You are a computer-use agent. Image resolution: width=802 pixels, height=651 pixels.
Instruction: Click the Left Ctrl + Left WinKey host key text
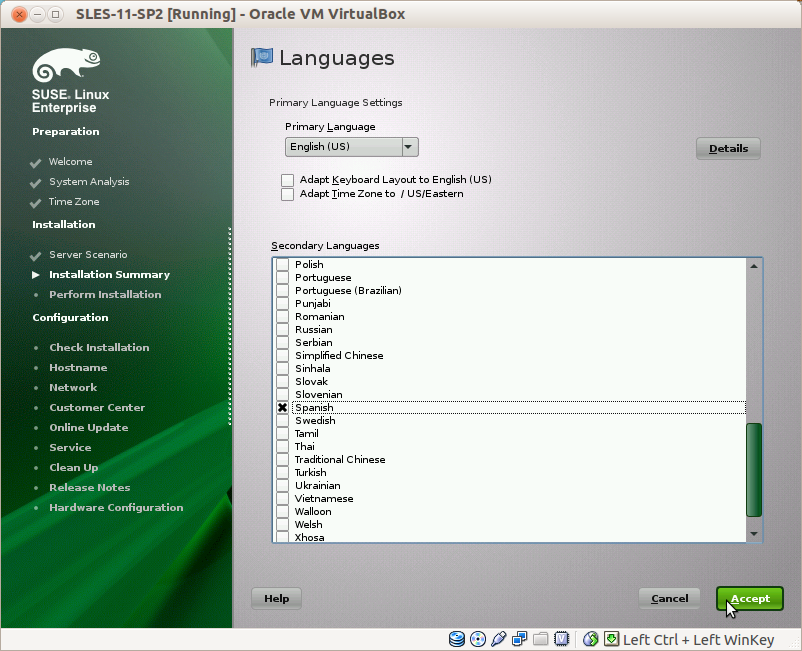698,640
